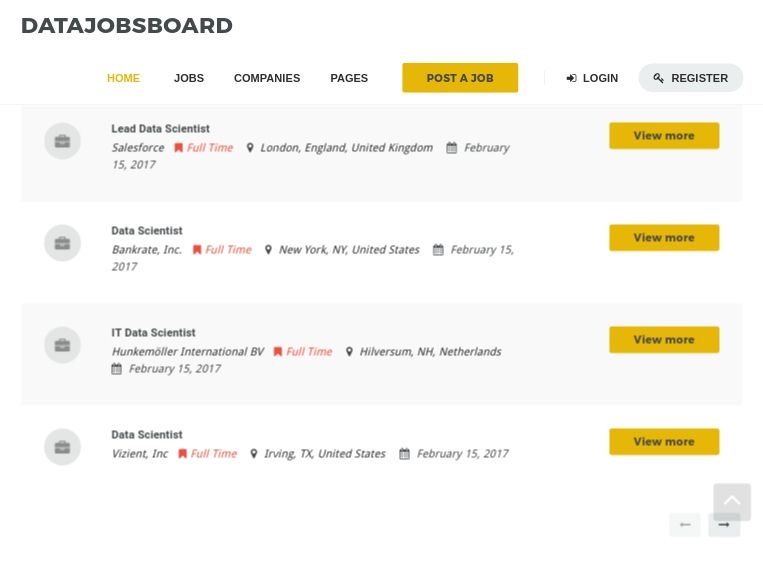Expand the Pages menu

coord(349,78)
